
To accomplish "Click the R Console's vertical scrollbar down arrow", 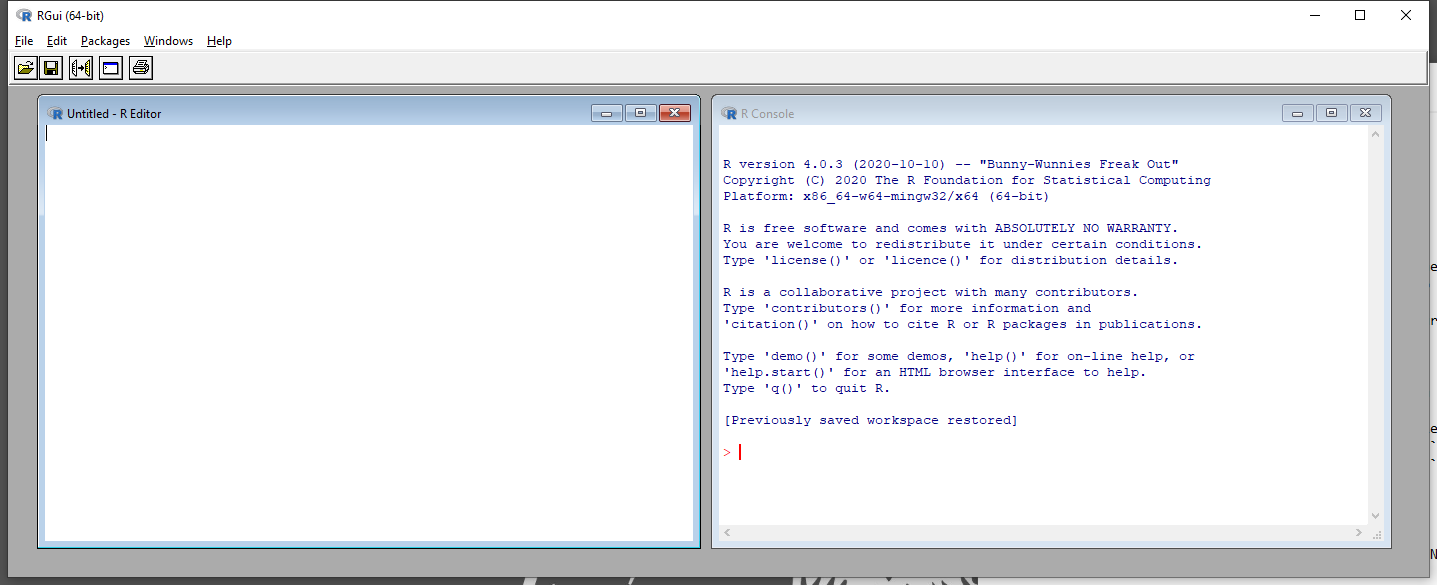I will pyautogui.click(x=1375, y=516).
